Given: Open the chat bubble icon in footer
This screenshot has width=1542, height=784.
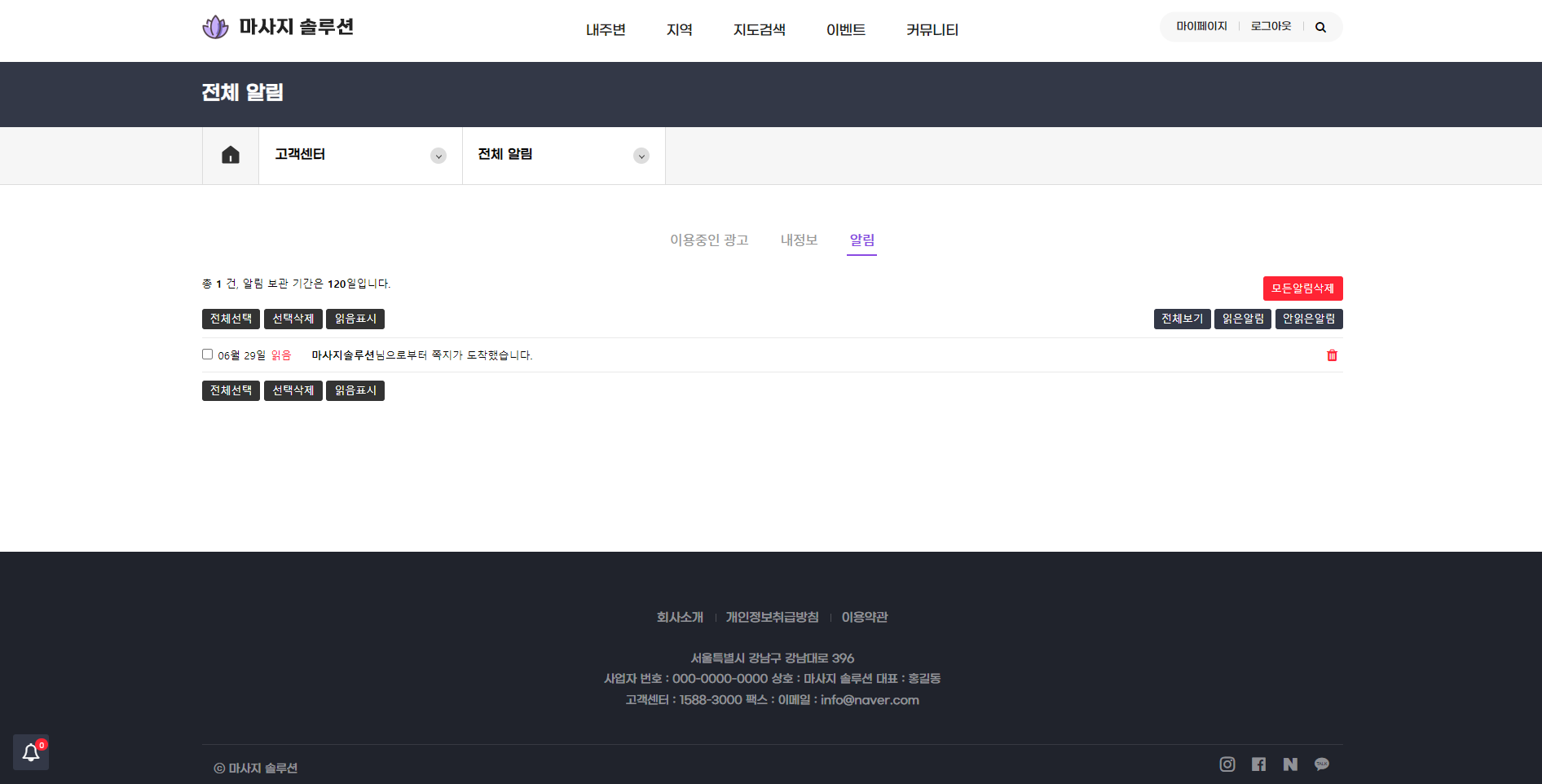Looking at the screenshot, I should pos(1322,764).
